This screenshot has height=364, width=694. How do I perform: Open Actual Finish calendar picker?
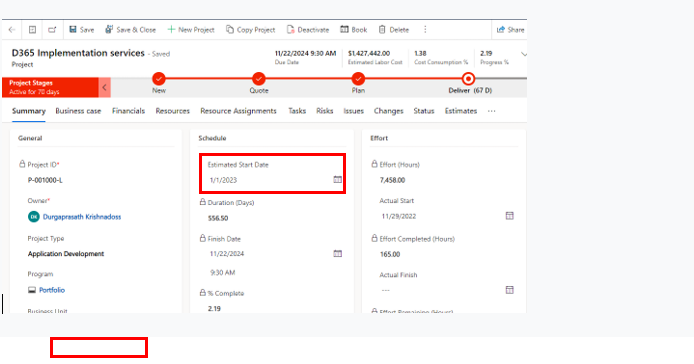[510, 290]
